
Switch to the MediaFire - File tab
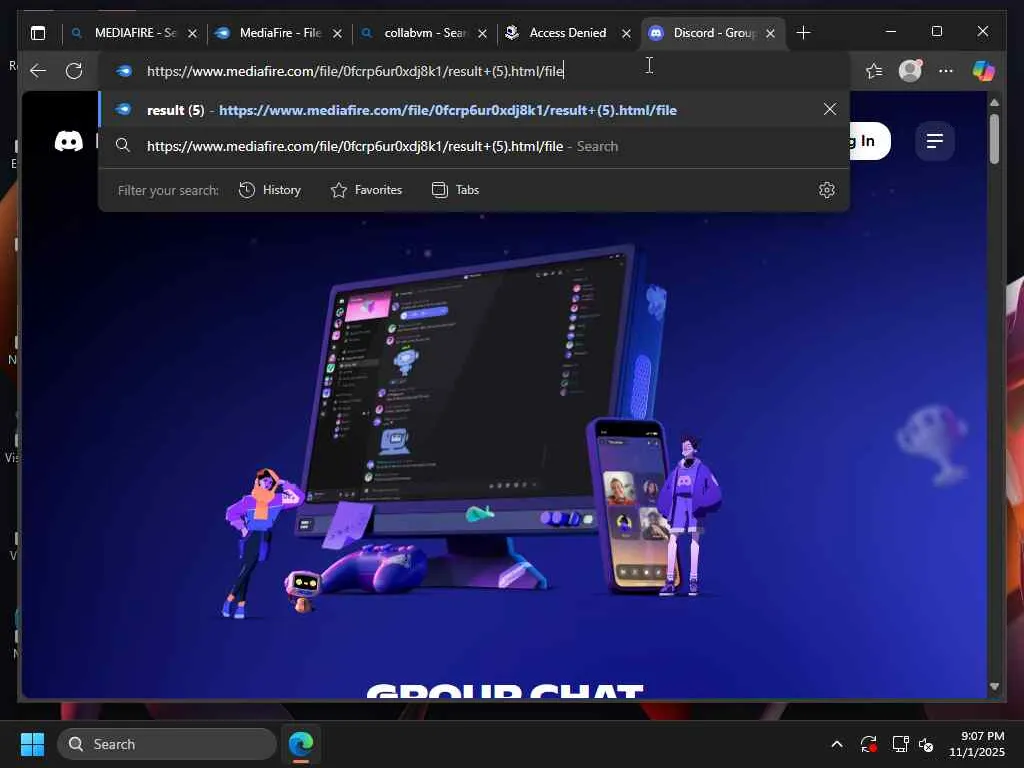pyautogui.click(x=280, y=33)
